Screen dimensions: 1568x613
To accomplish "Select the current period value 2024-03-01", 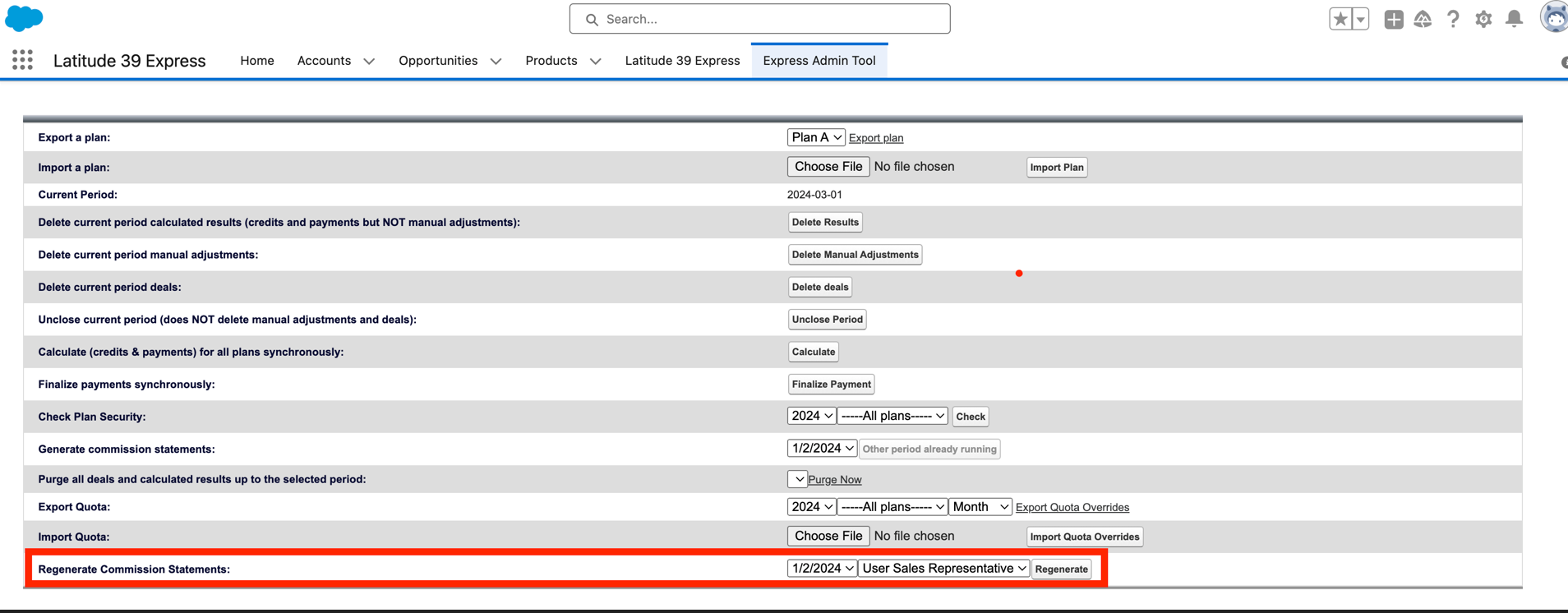I will click(x=814, y=195).
